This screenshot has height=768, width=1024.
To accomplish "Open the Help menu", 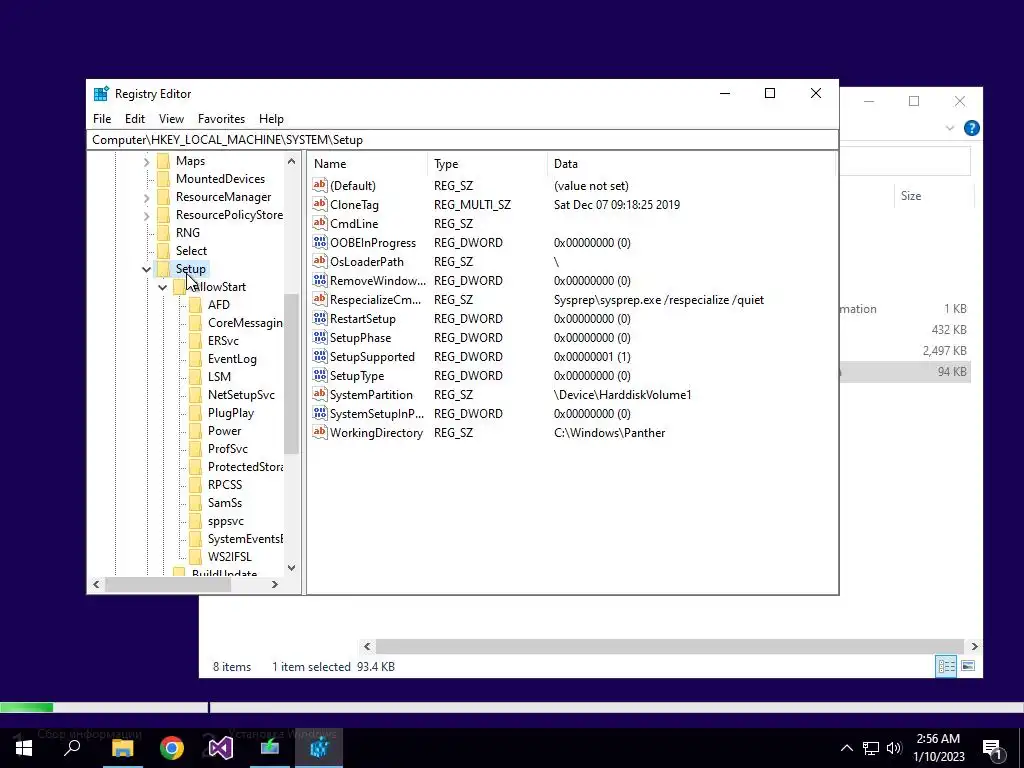I will point(271,119).
